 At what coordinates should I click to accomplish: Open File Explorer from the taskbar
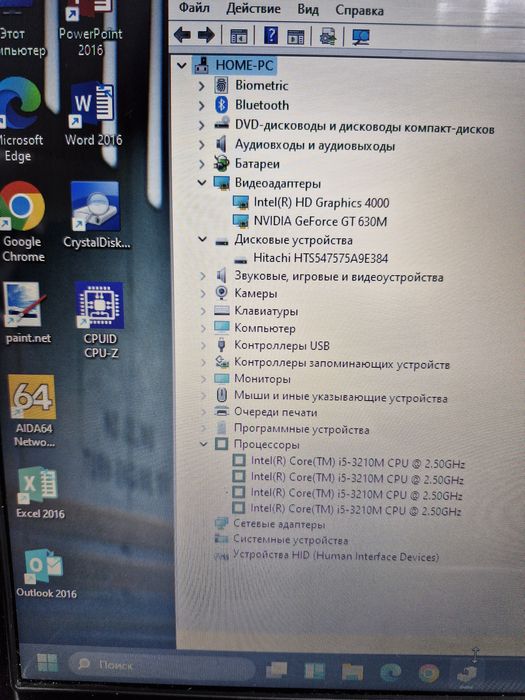352,672
